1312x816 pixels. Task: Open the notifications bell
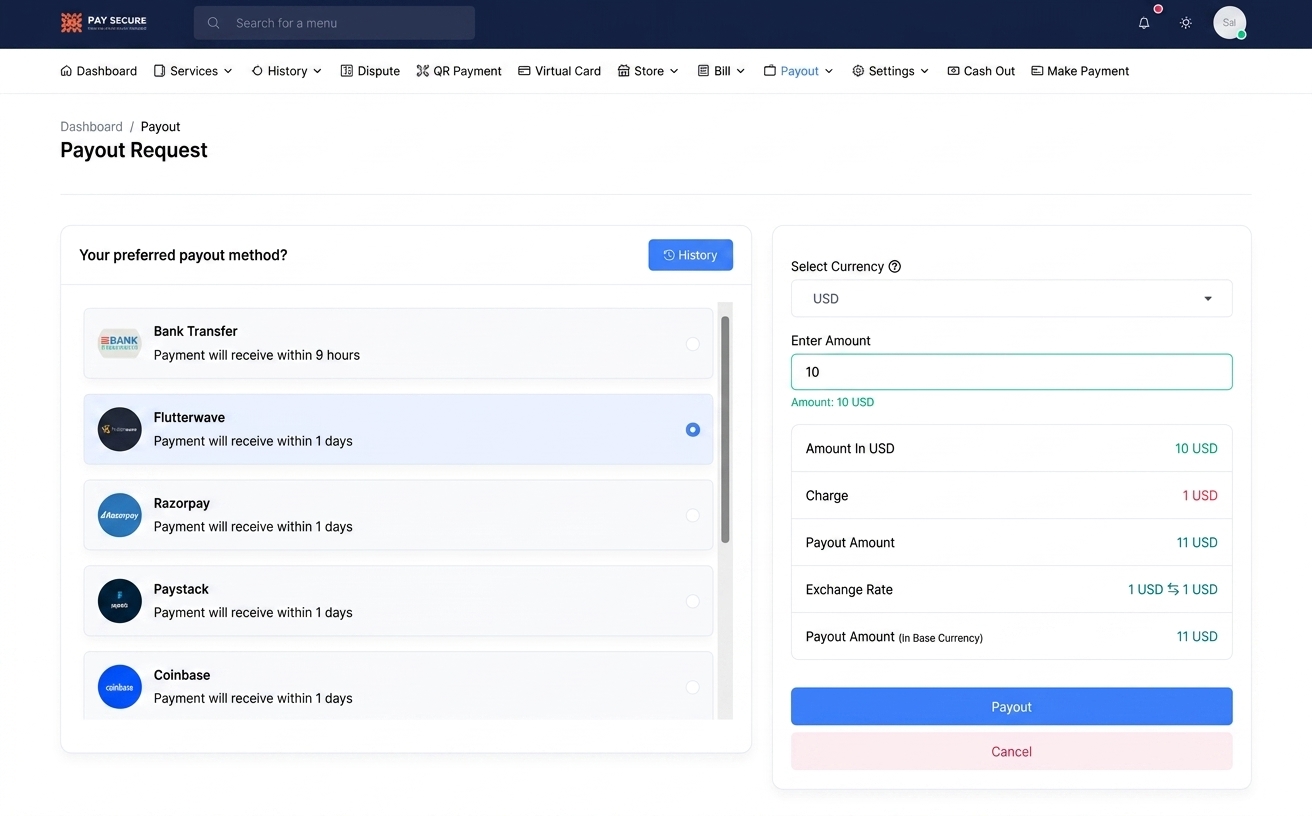[1144, 22]
